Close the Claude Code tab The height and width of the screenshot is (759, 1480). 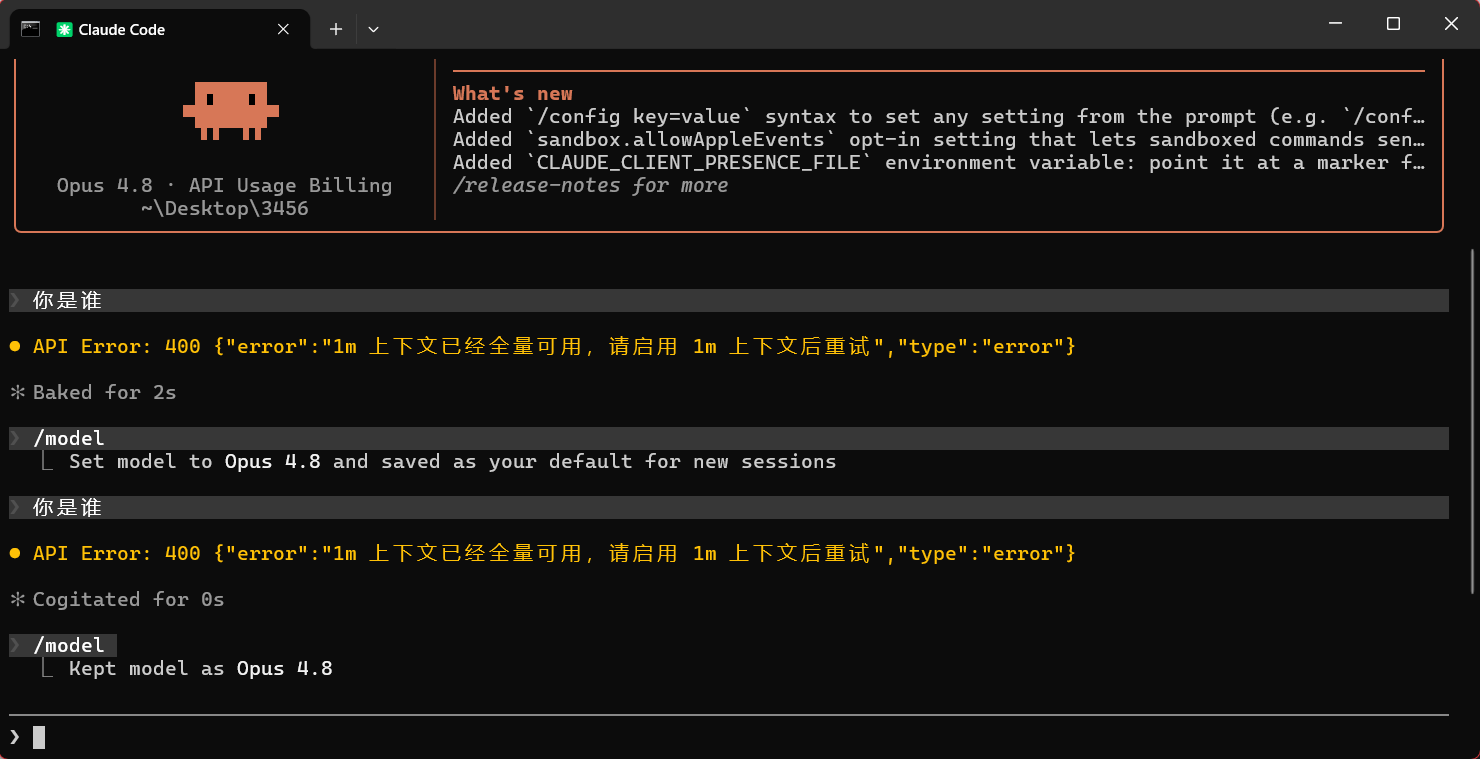[x=283, y=29]
